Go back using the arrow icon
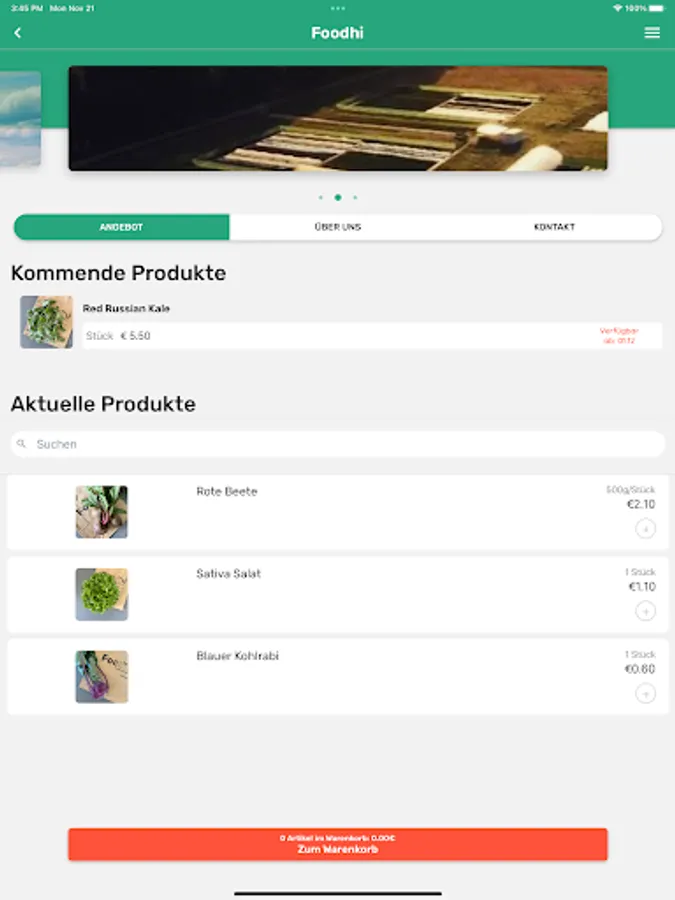 18,33
